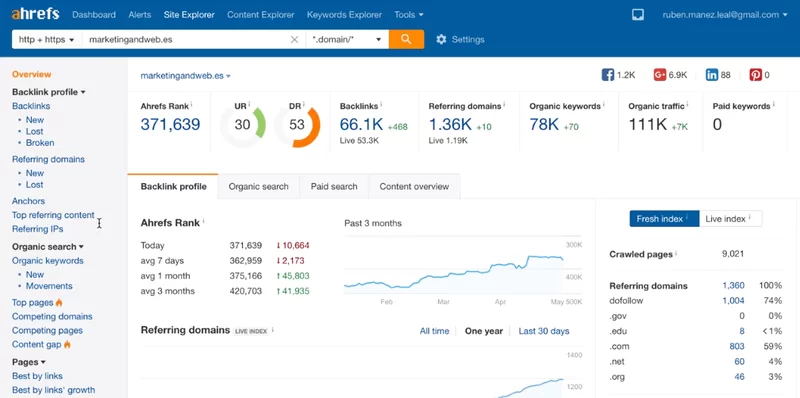Image resolution: width=800 pixels, height=398 pixels.
Task: Click the info icon beside Organic keywords
Action: click(x=604, y=105)
